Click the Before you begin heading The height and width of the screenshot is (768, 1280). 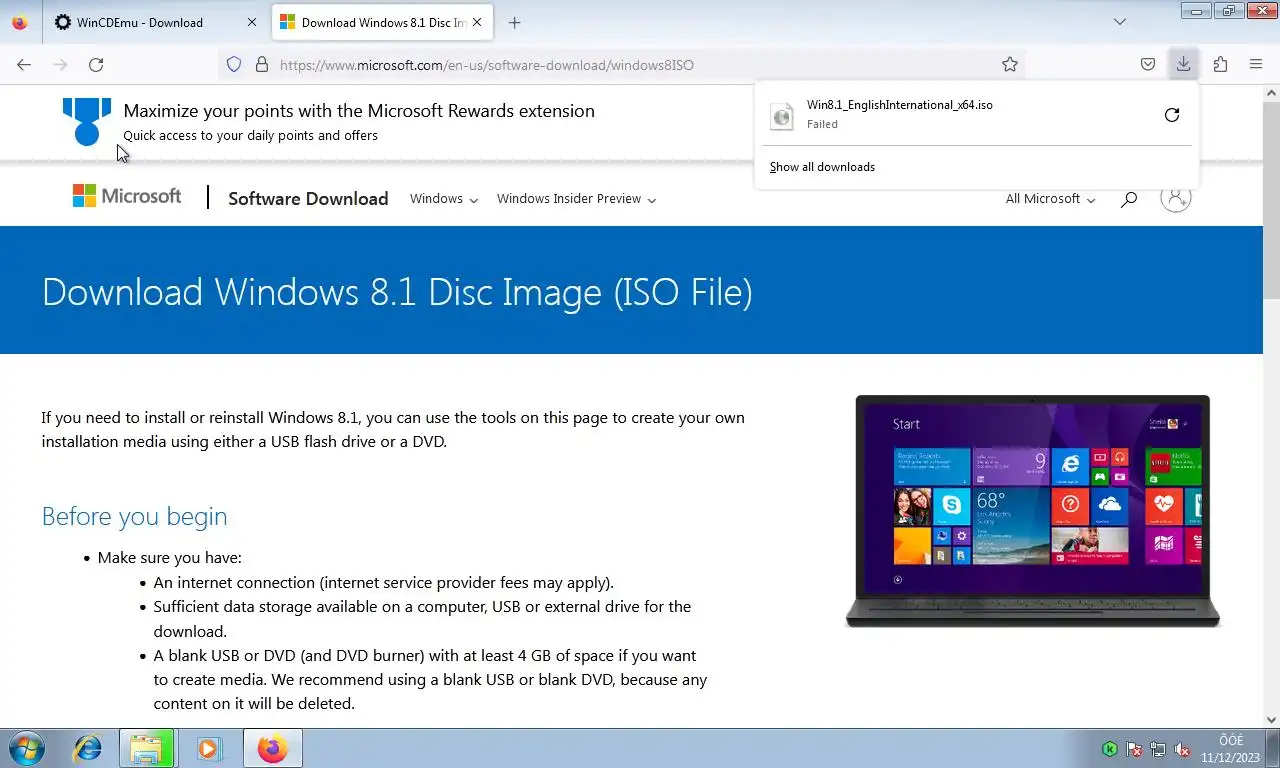(134, 516)
